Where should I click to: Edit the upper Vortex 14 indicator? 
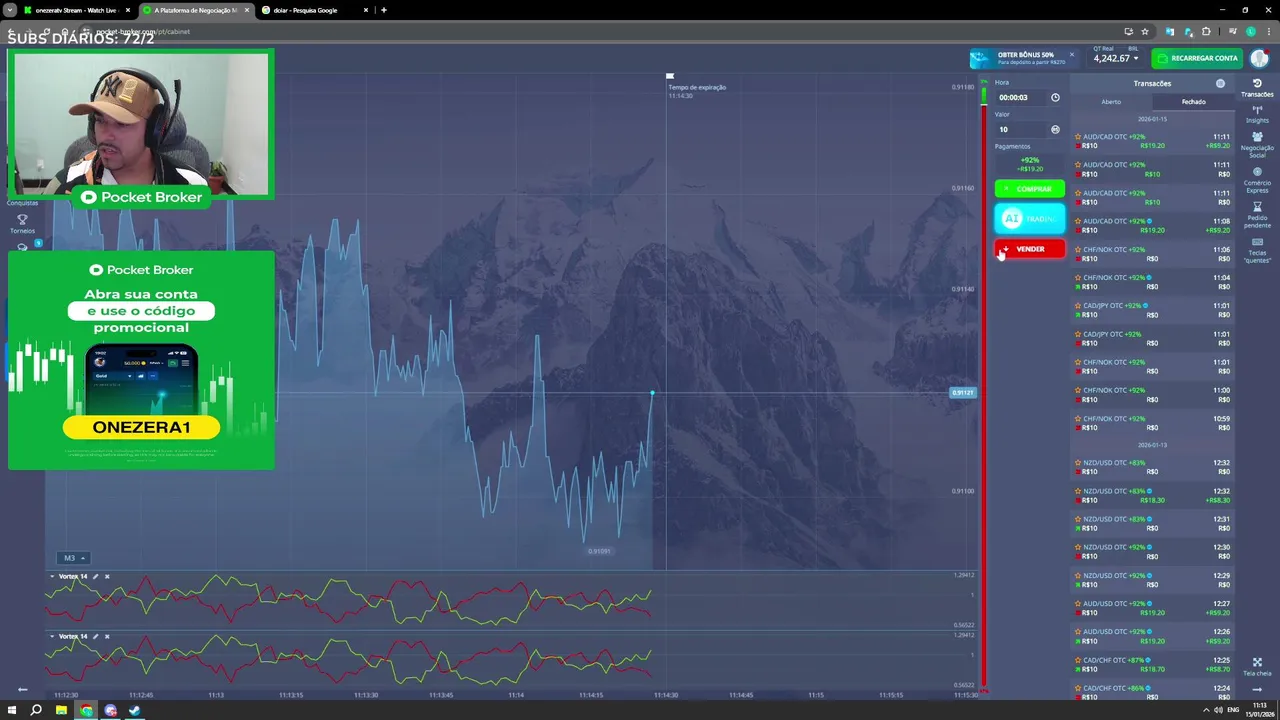click(x=95, y=576)
